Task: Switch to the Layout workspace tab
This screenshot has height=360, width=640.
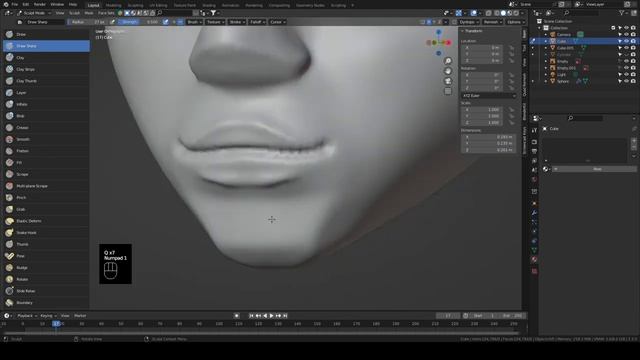Action: click(x=93, y=5)
